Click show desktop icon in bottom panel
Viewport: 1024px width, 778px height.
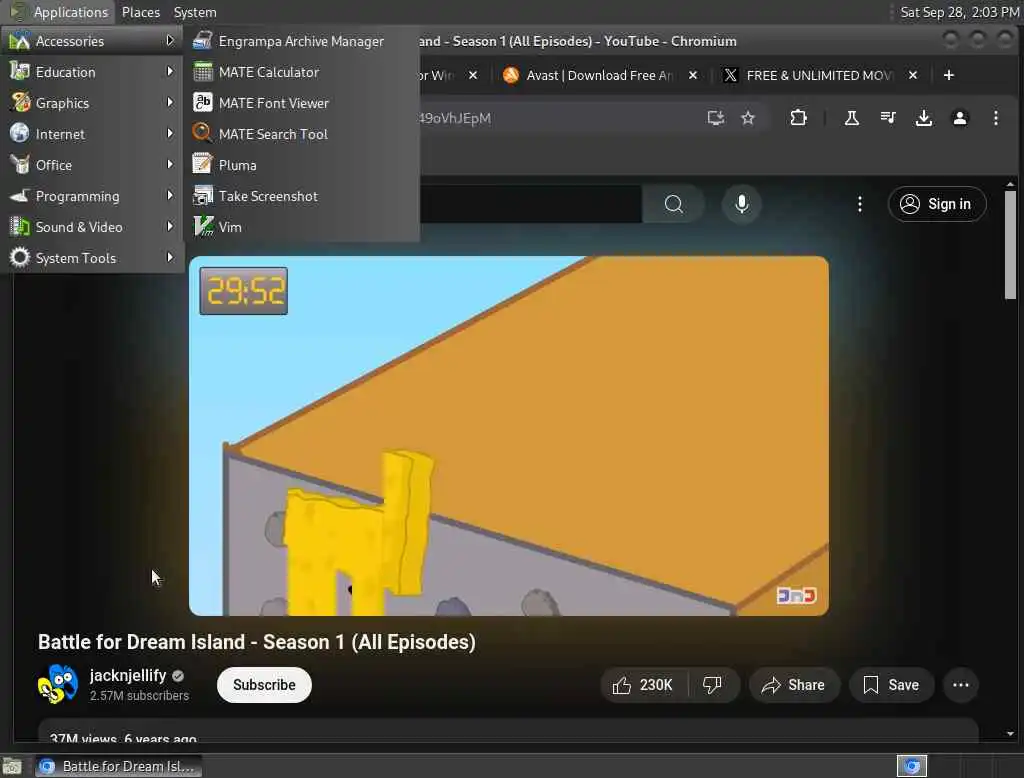click(x=12, y=766)
